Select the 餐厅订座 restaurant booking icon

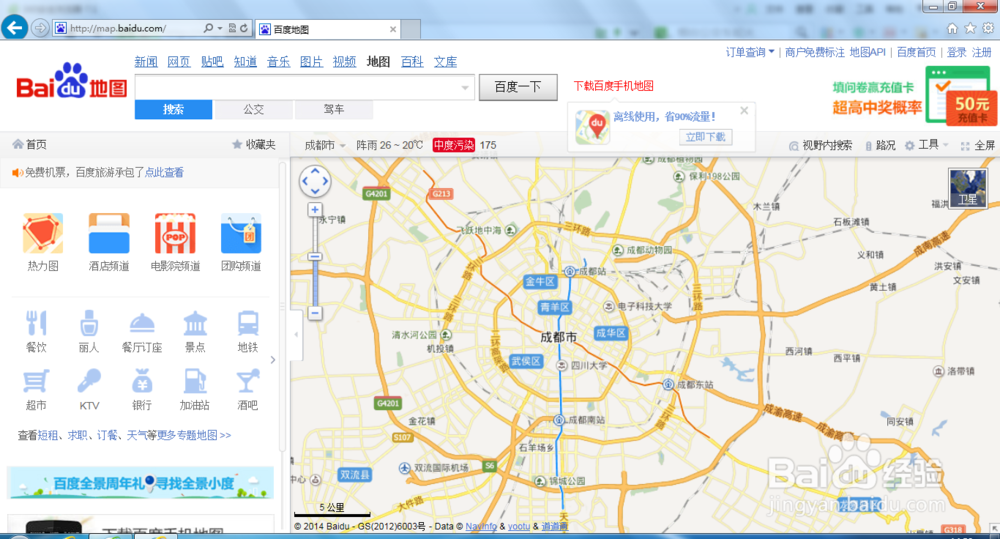142,323
